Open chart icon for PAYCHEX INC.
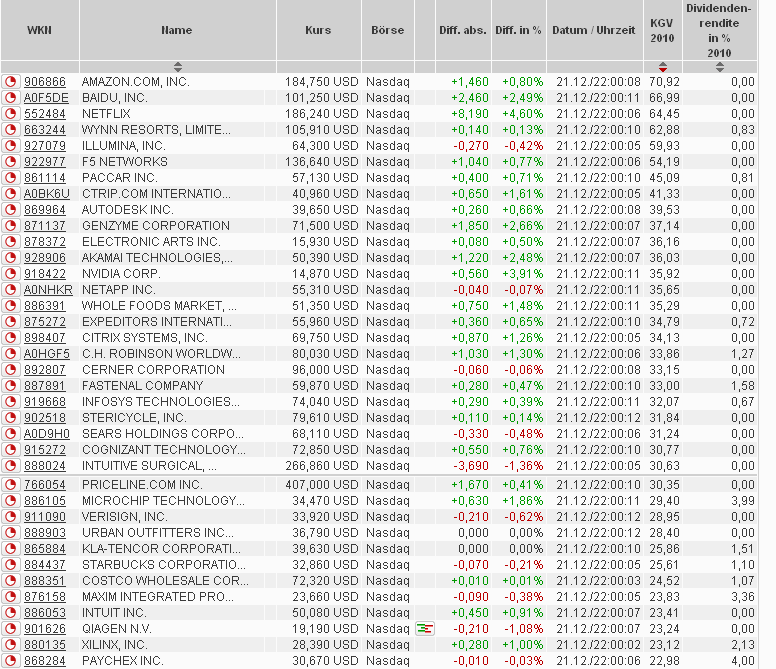The height and width of the screenshot is (669, 776). pos(10,661)
